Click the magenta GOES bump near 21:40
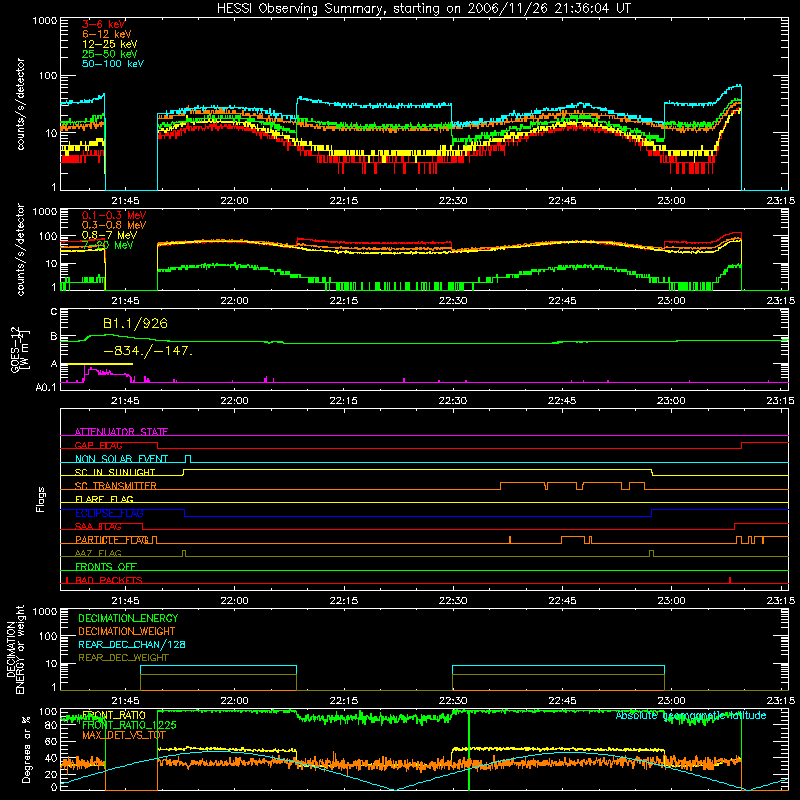Image resolution: width=800 pixels, height=800 pixels. click(107, 373)
